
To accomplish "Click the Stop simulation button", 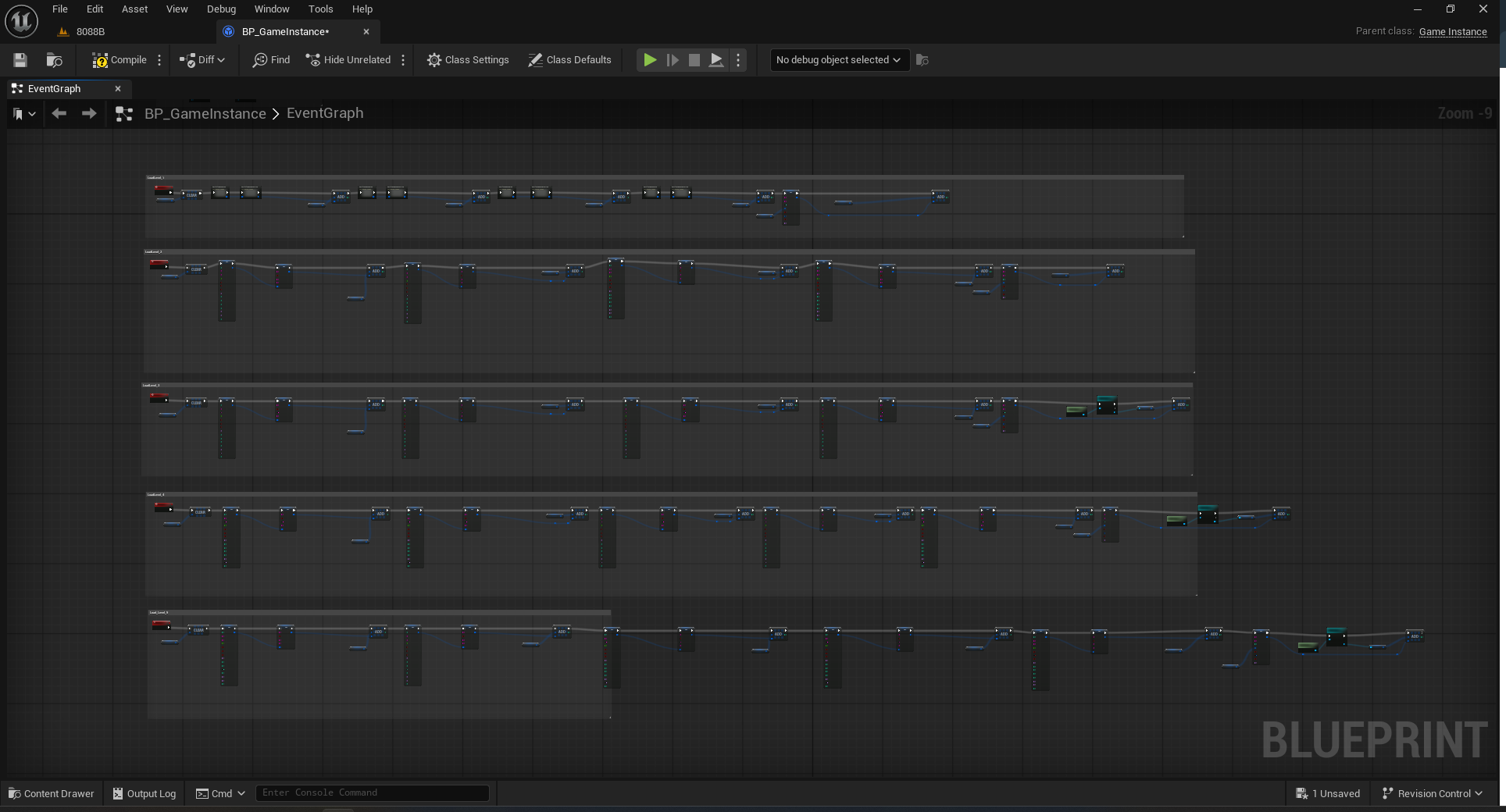I will tap(694, 60).
